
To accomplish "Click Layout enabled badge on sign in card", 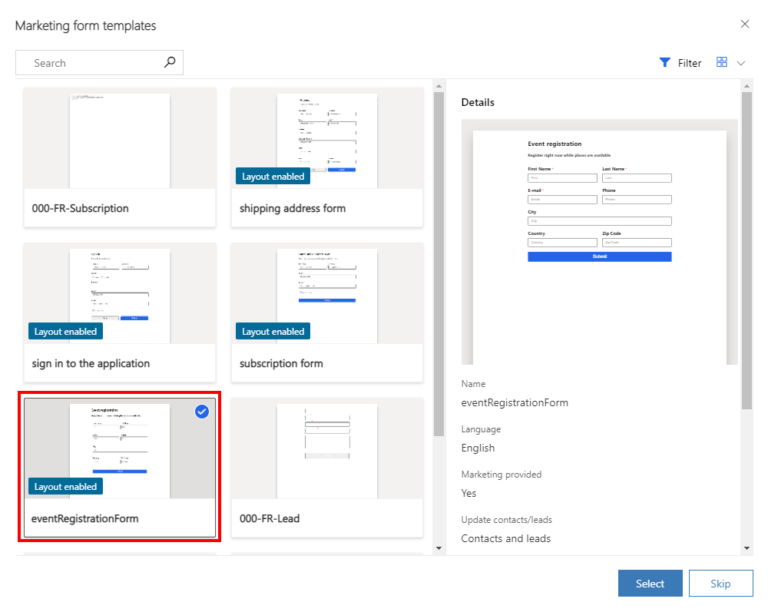I will click(66, 331).
